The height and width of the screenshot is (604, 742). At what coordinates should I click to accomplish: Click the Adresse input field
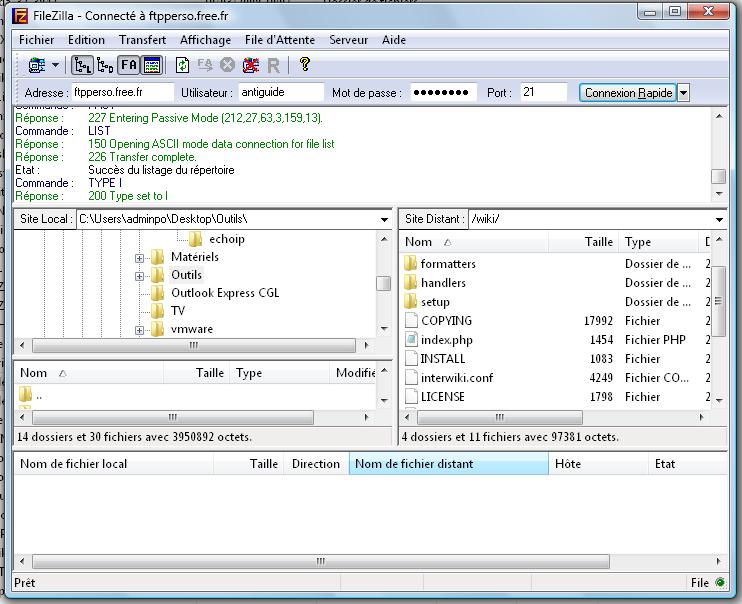123,92
